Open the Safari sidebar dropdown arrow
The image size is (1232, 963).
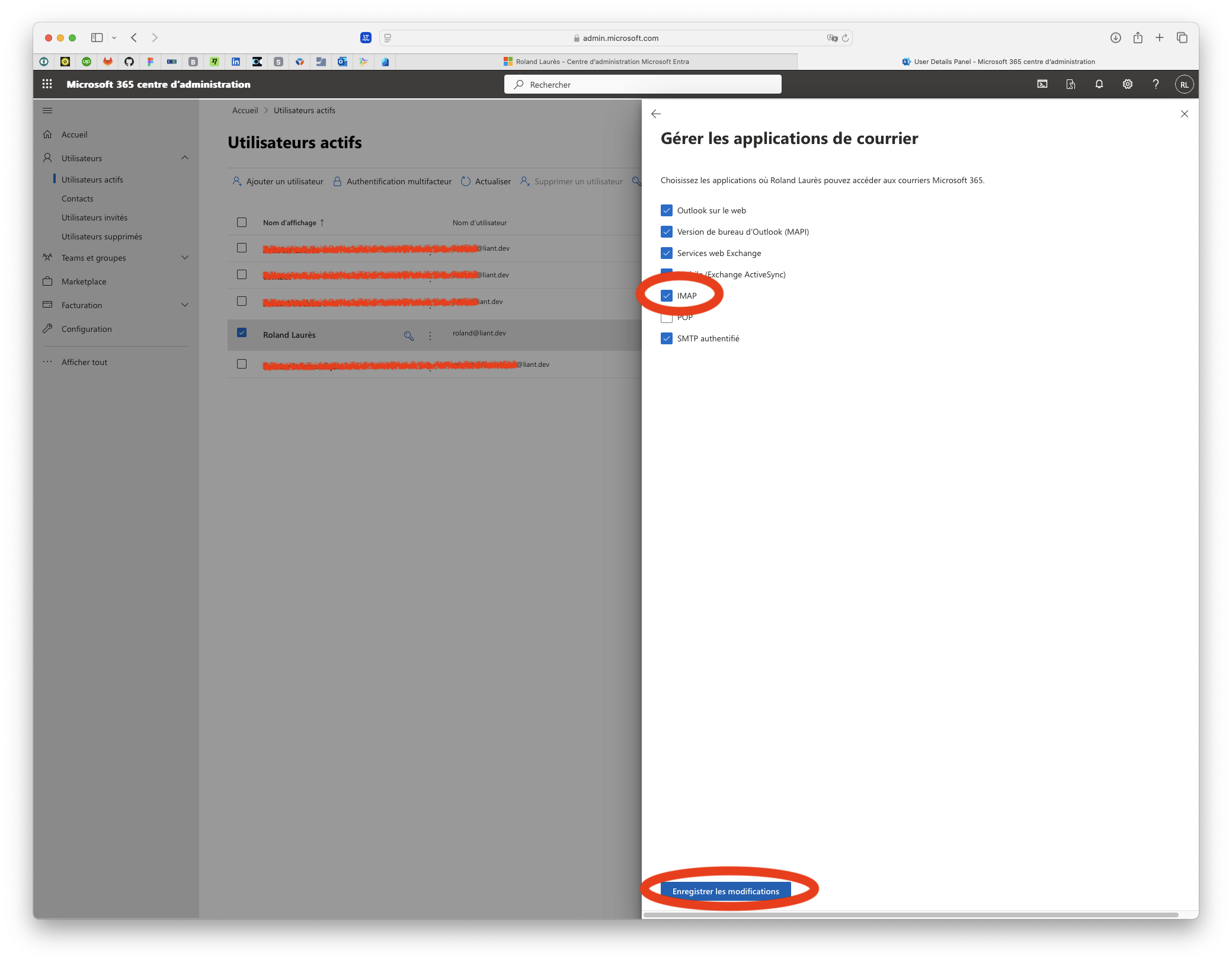point(114,38)
